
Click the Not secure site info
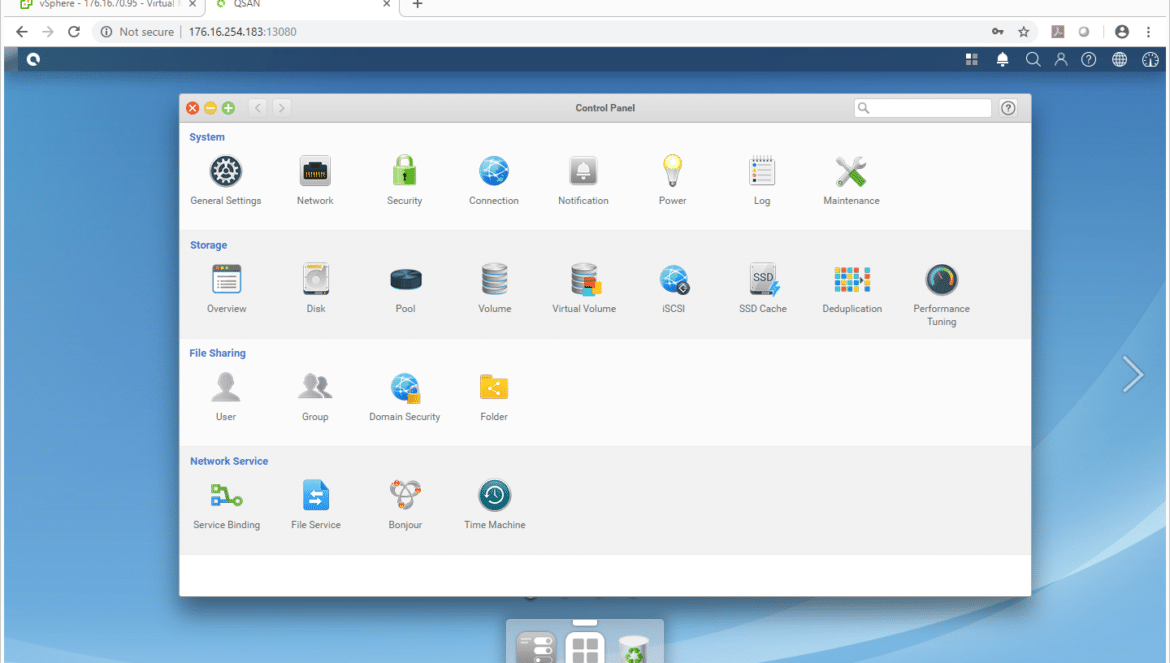137,32
